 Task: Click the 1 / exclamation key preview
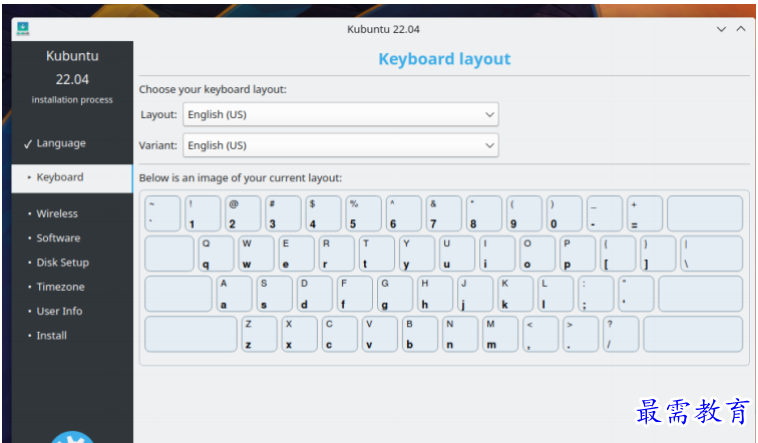203,213
